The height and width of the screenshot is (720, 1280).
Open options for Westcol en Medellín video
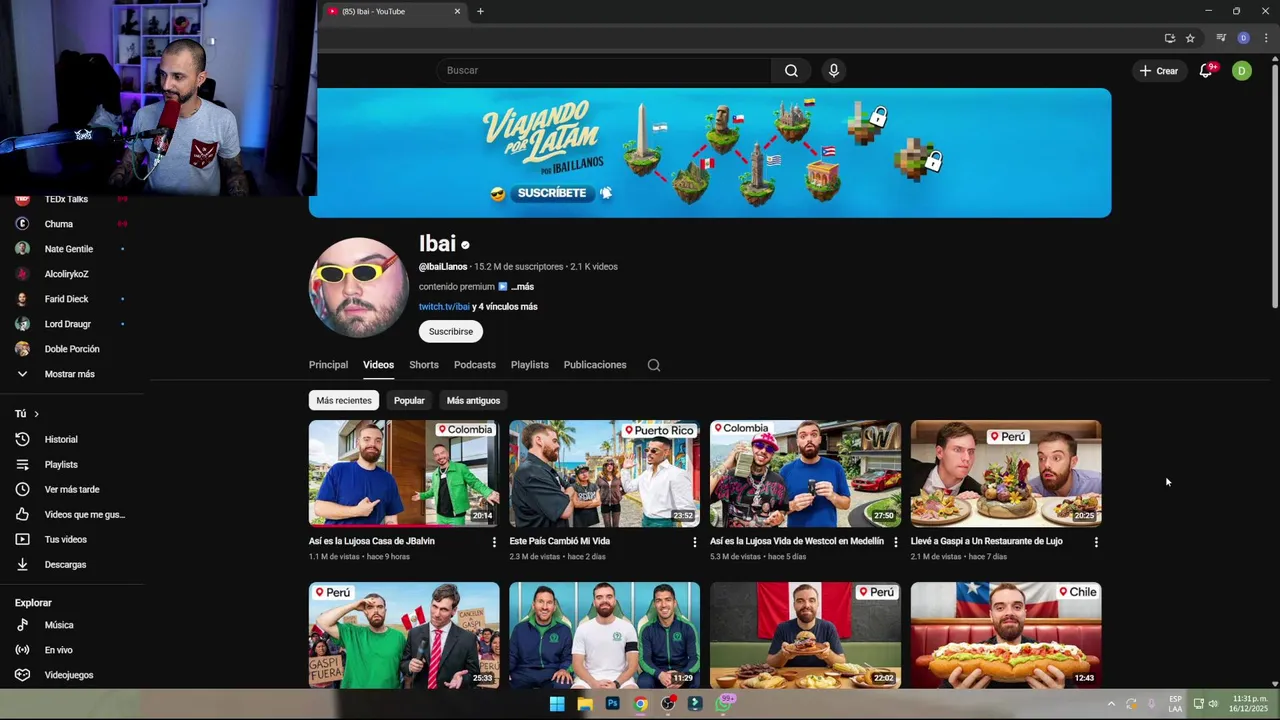895,542
